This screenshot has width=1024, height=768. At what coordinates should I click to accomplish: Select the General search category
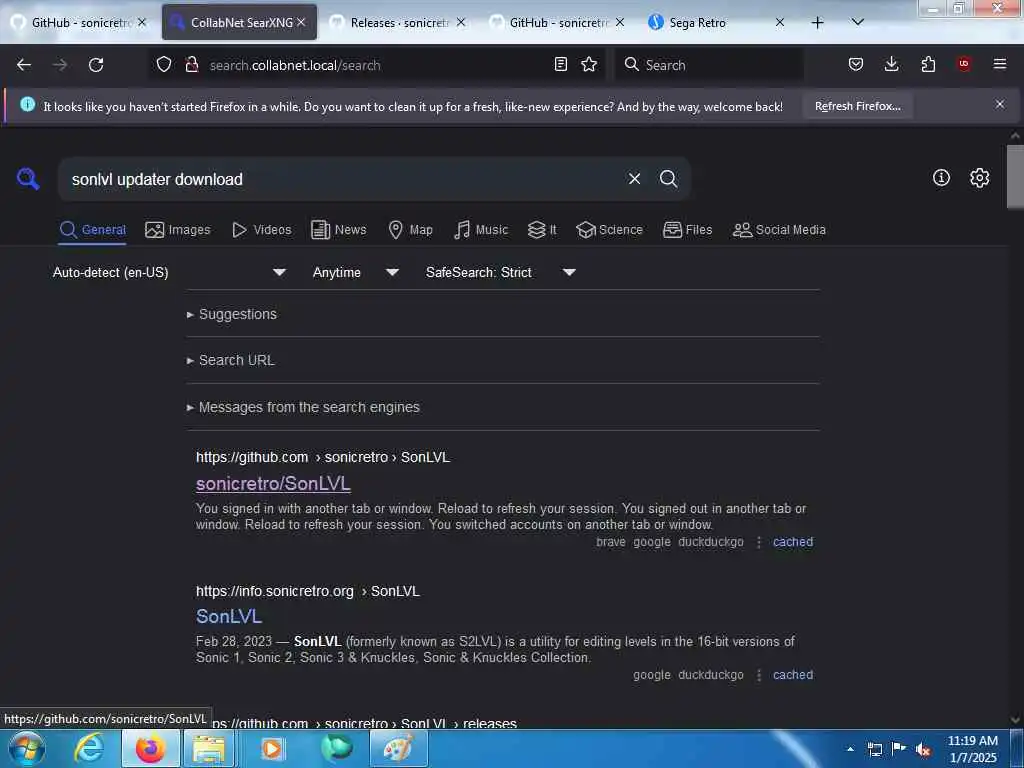pos(92,230)
